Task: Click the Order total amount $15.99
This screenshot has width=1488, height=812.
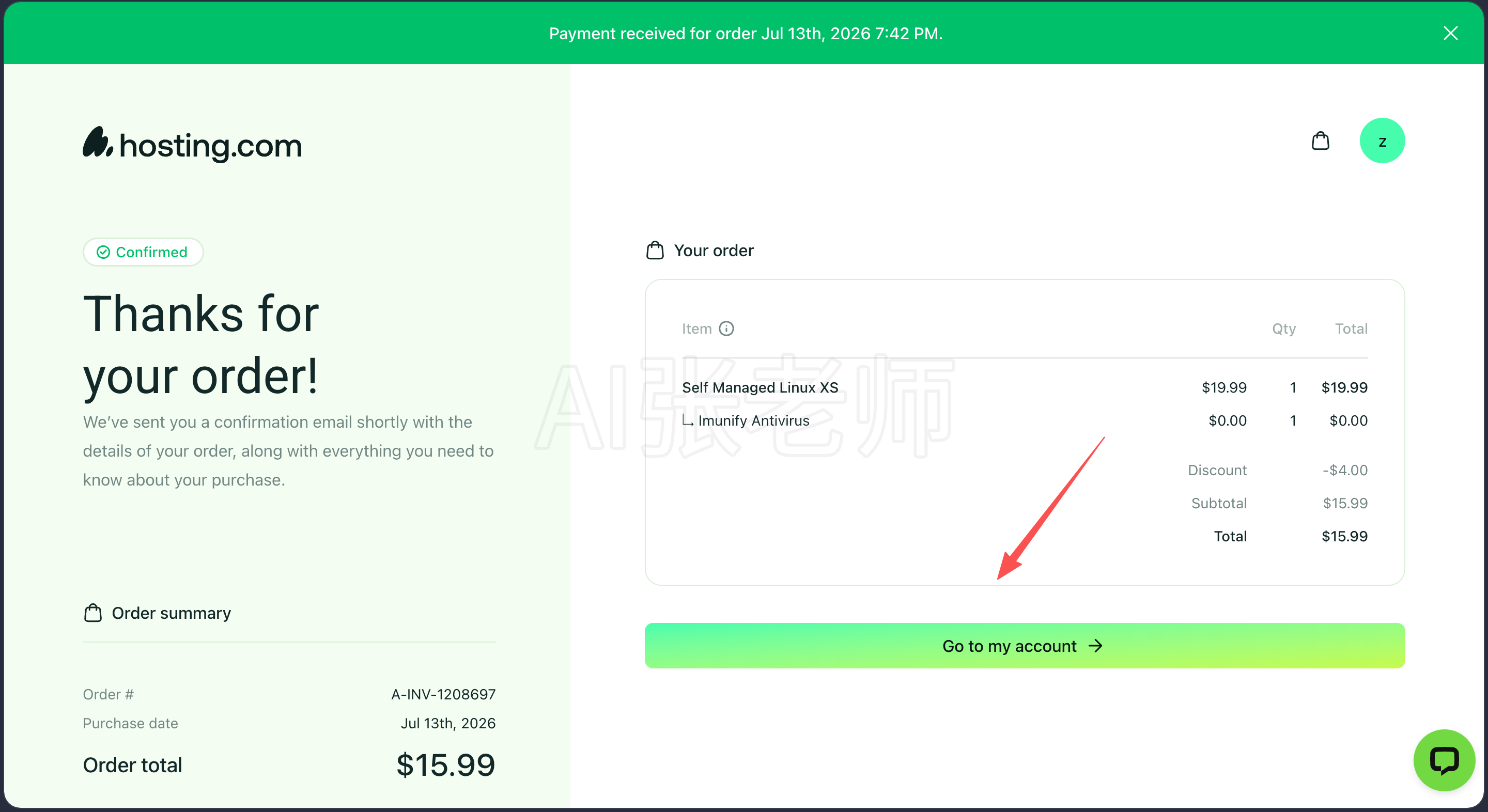Action: coord(445,764)
